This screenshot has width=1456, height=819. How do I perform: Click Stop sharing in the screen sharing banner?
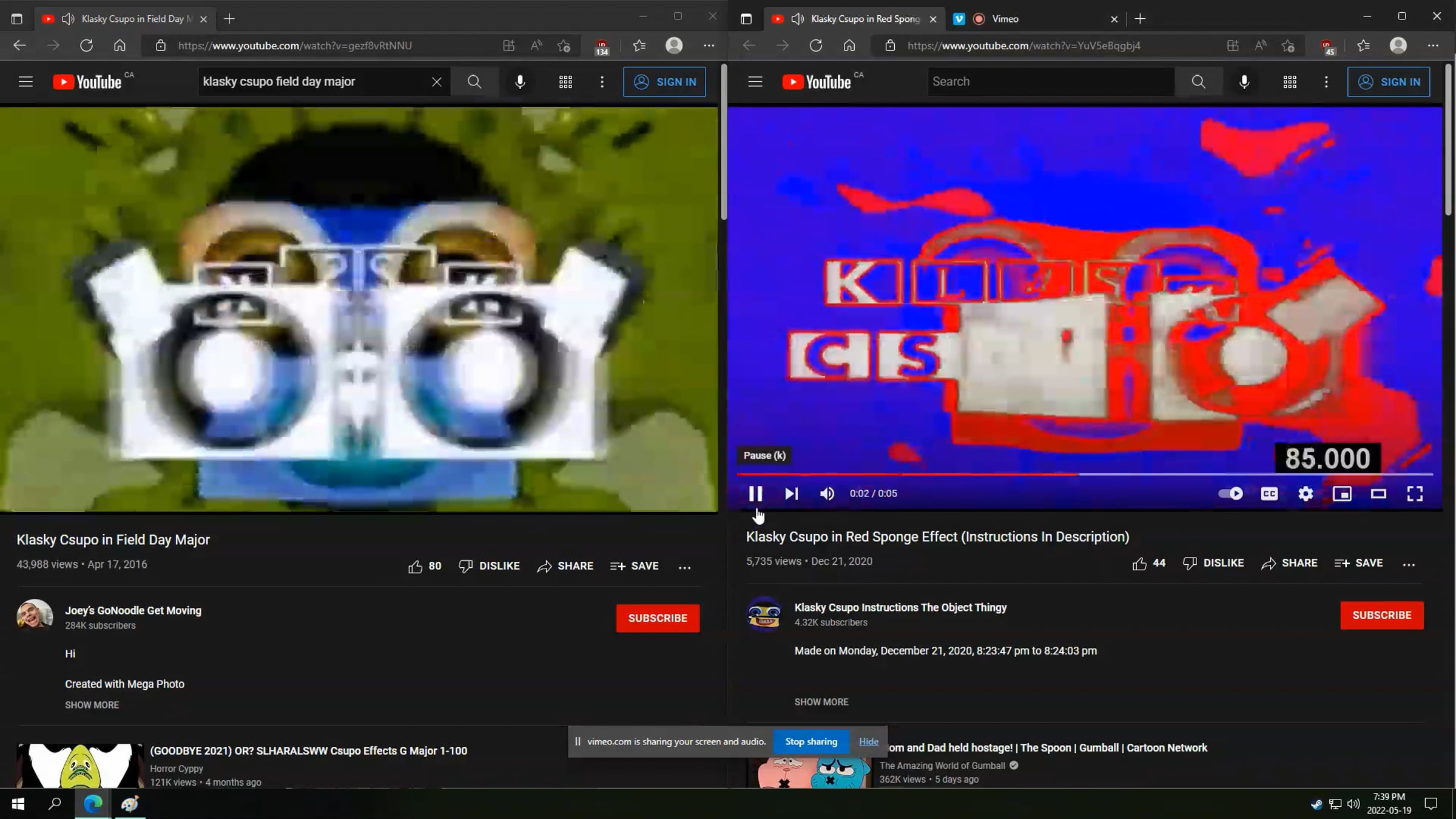pyautogui.click(x=811, y=741)
